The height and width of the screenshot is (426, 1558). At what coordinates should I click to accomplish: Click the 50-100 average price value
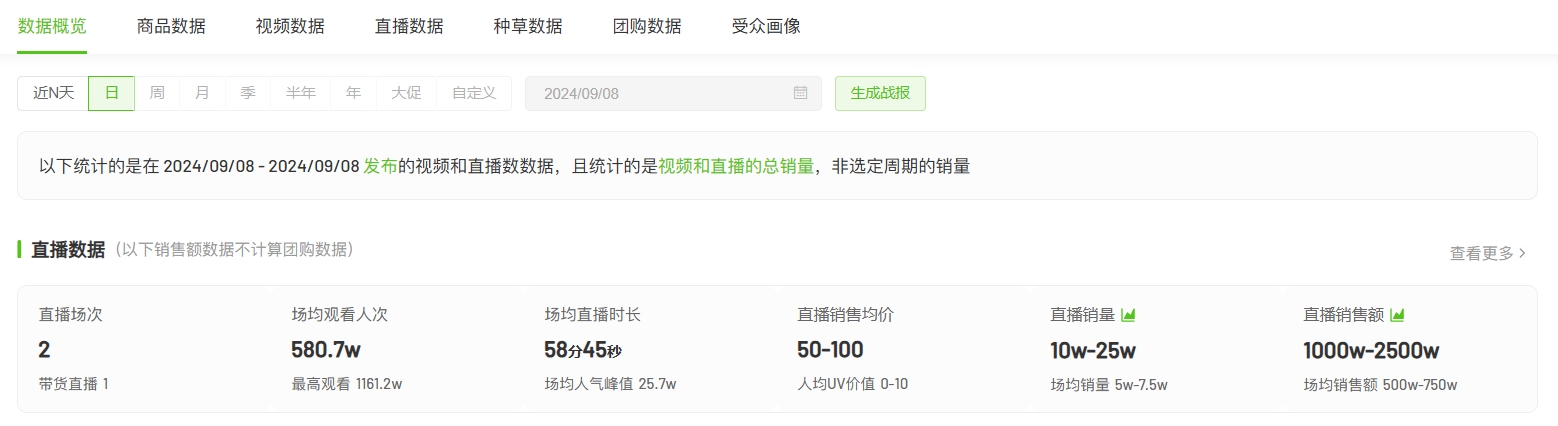830,350
